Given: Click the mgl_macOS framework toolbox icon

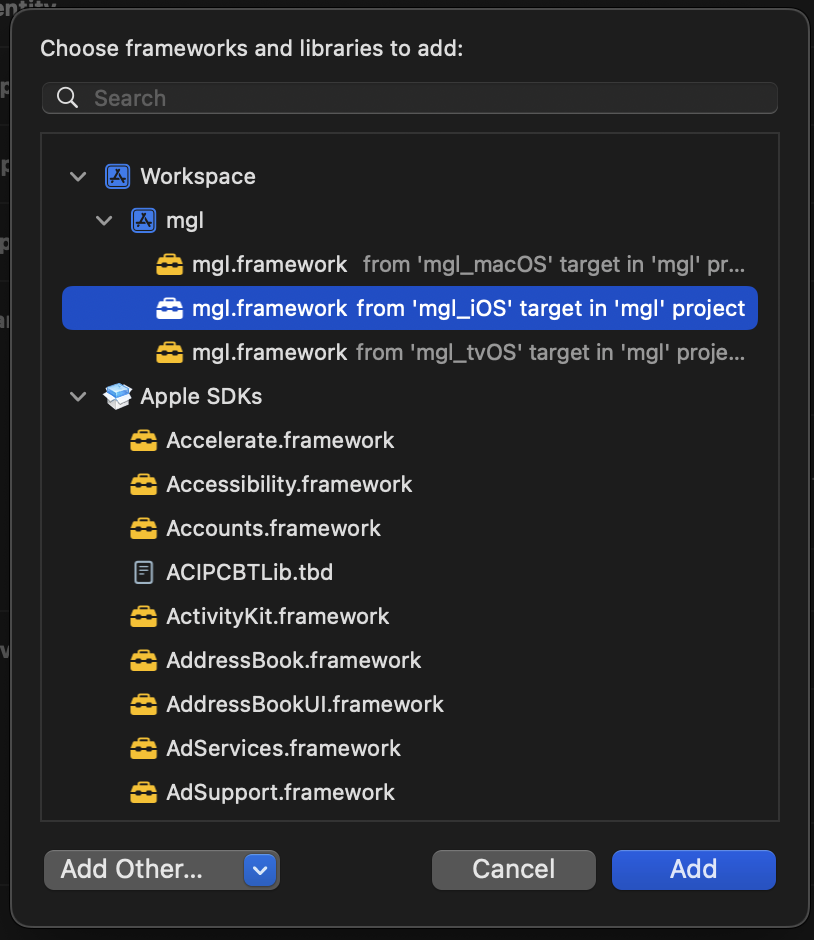Looking at the screenshot, I should 170,264.
